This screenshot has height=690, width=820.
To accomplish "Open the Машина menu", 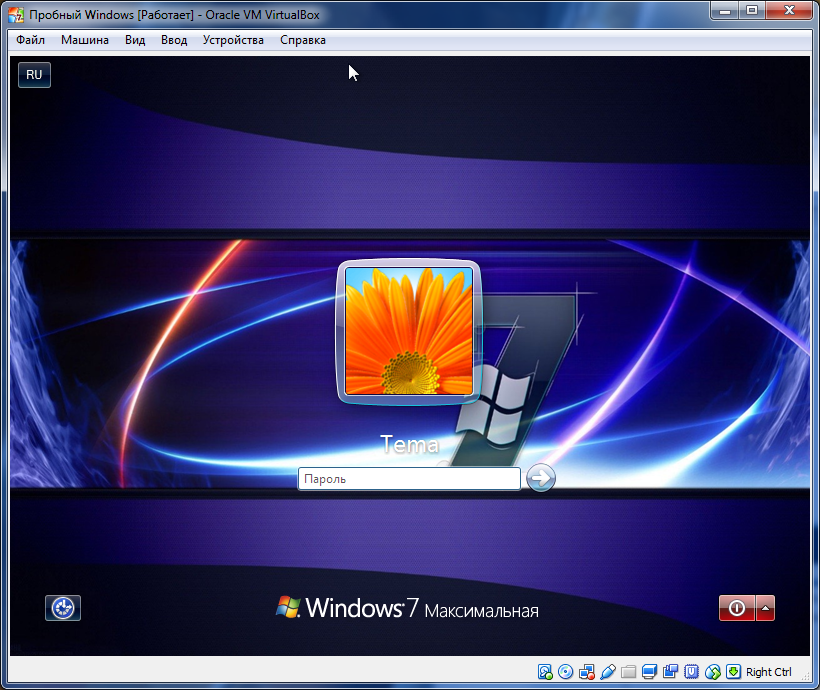I will [x=84, y=40].
